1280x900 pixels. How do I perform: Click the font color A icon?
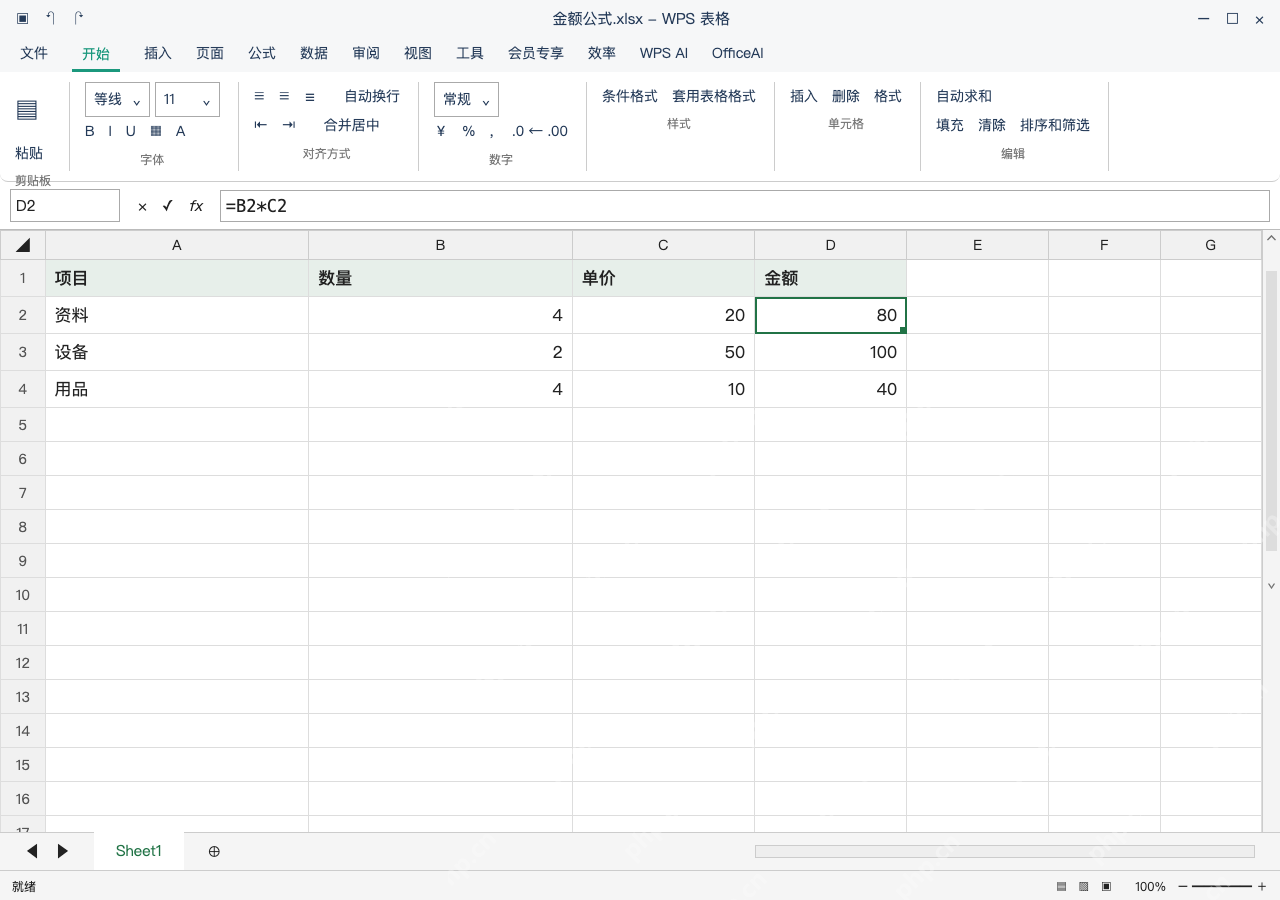coord(181,131)
